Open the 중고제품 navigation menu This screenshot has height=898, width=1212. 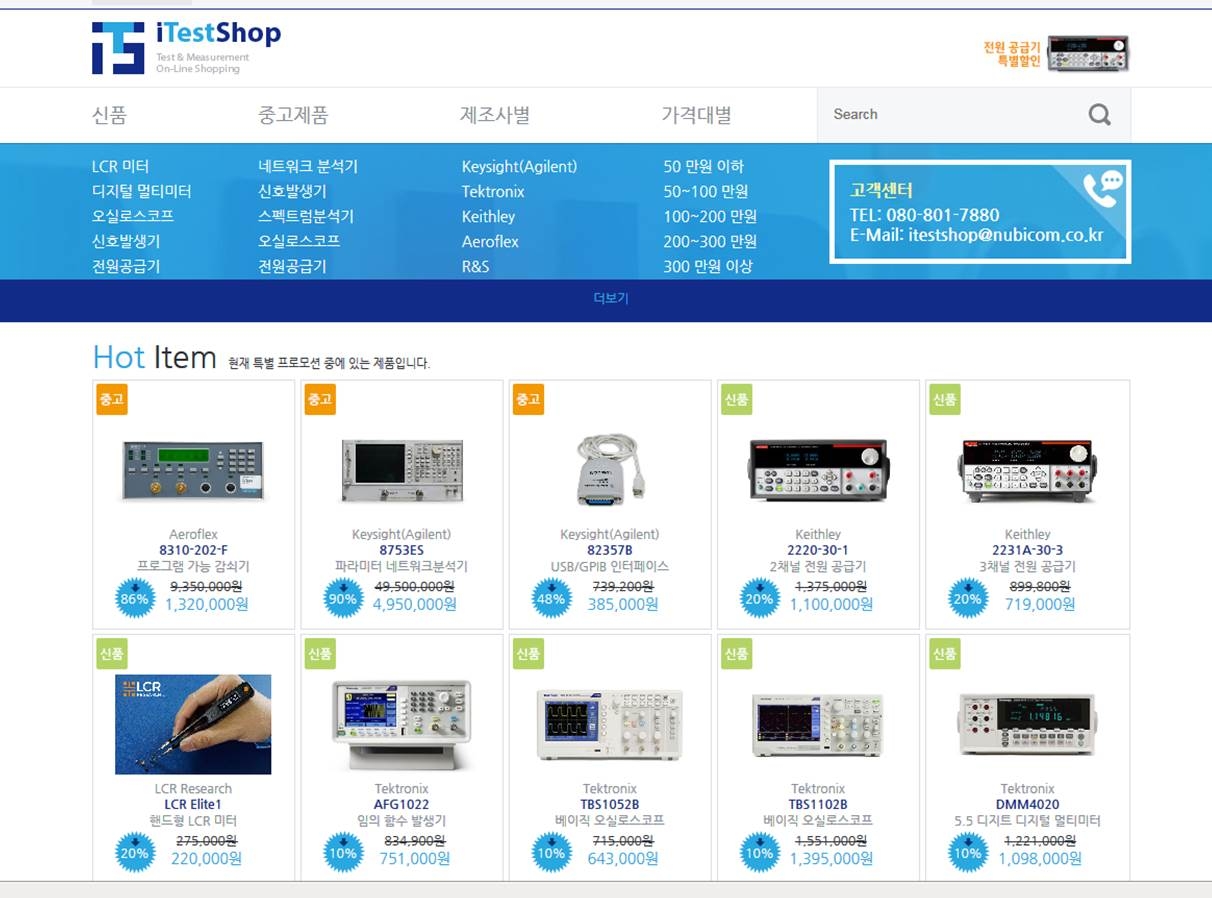pyautogui.click(x=293, y=115)
